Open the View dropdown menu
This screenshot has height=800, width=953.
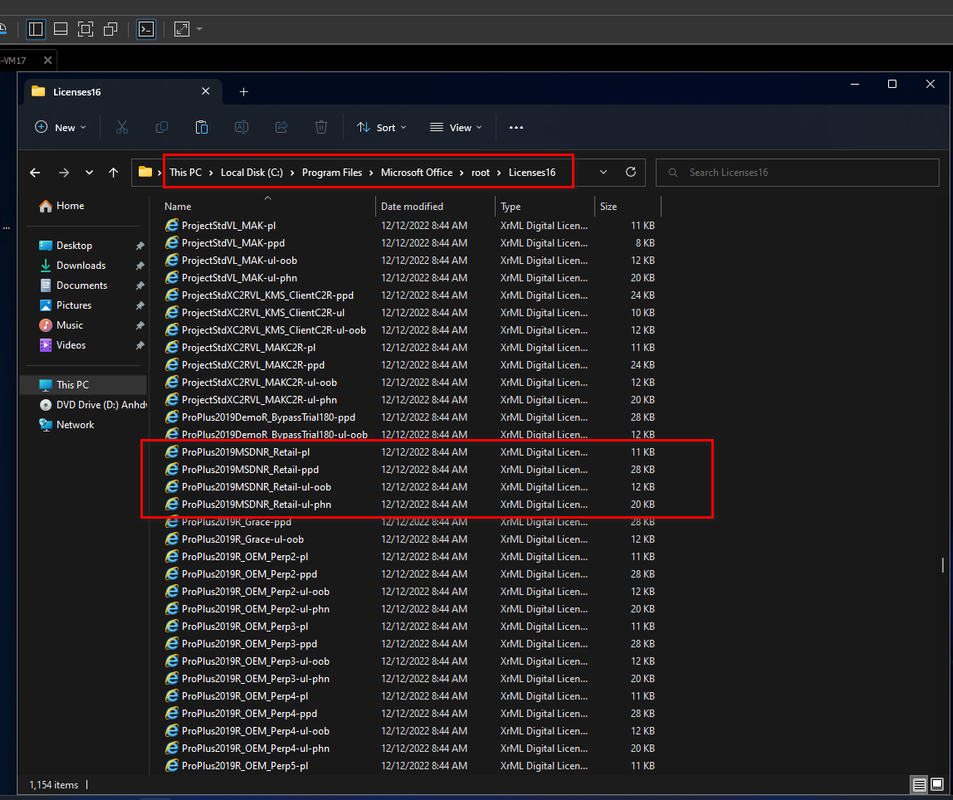coord(456,128)
